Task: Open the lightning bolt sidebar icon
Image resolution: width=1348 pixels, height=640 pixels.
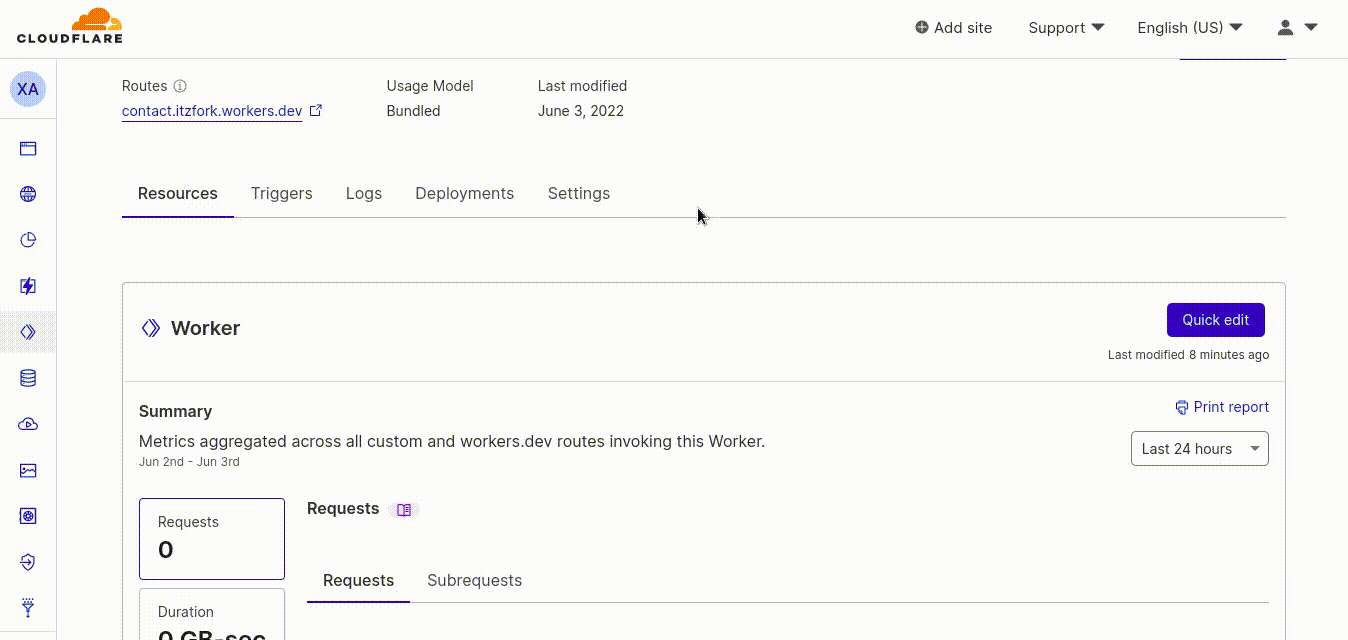Action: point(28,286)
